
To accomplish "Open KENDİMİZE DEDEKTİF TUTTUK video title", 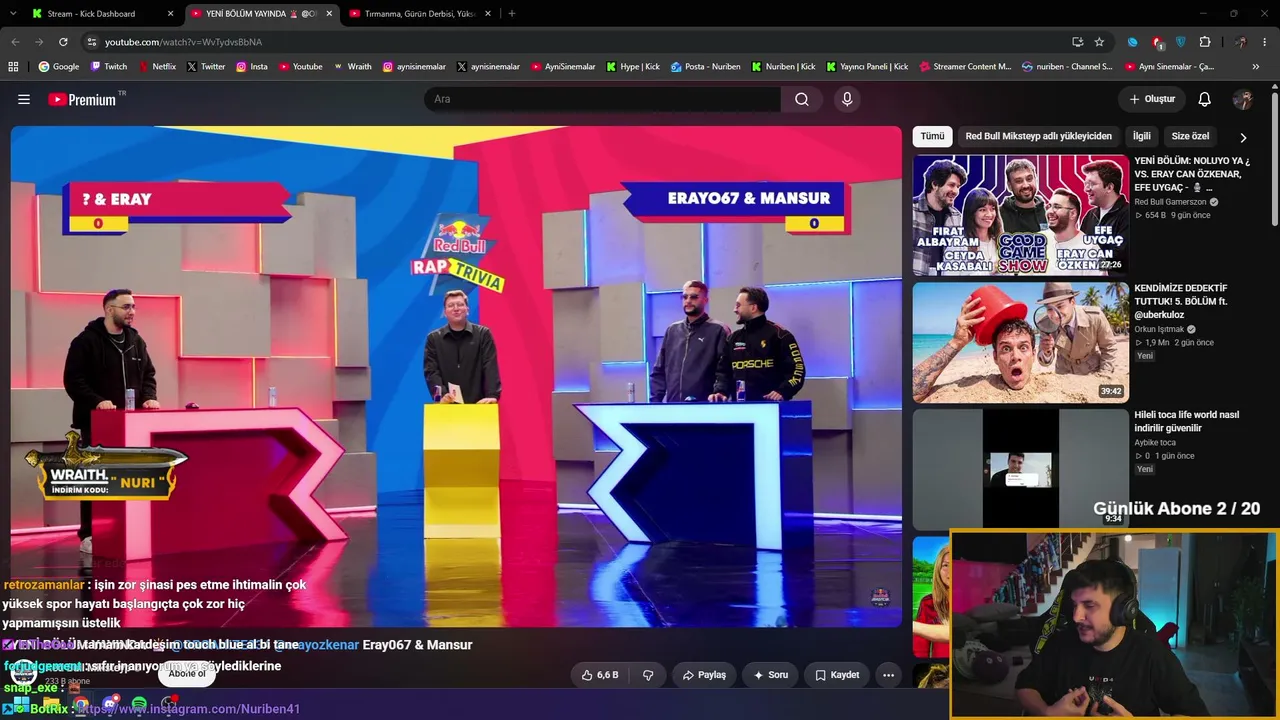I will click(1181, 301).
